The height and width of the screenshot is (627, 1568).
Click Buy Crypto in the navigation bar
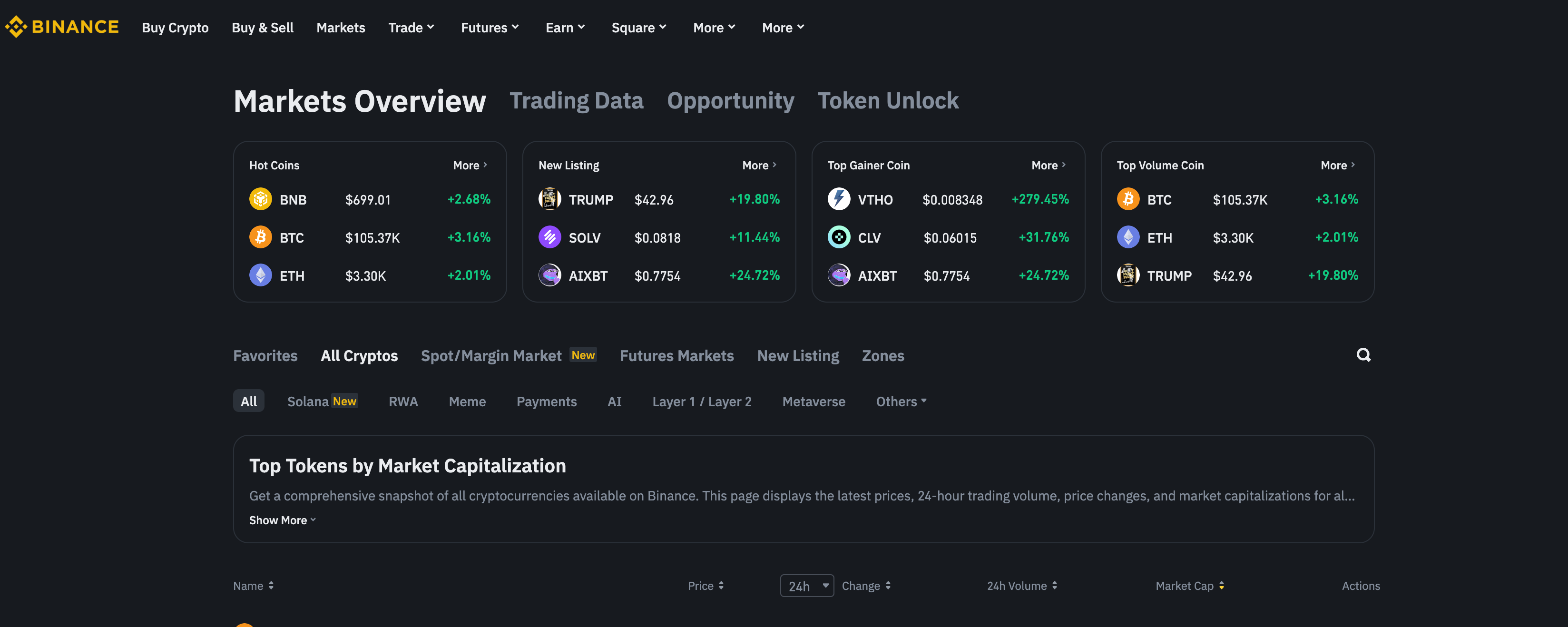point(175,27)
